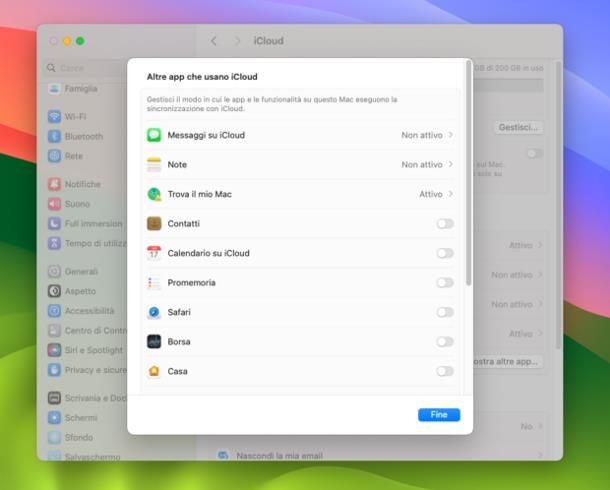The width and height of the screenshot is (610, 490).
Task: Click the forward arrow in the toolbar
Action: pyautogui.click(x=237, y=41)
